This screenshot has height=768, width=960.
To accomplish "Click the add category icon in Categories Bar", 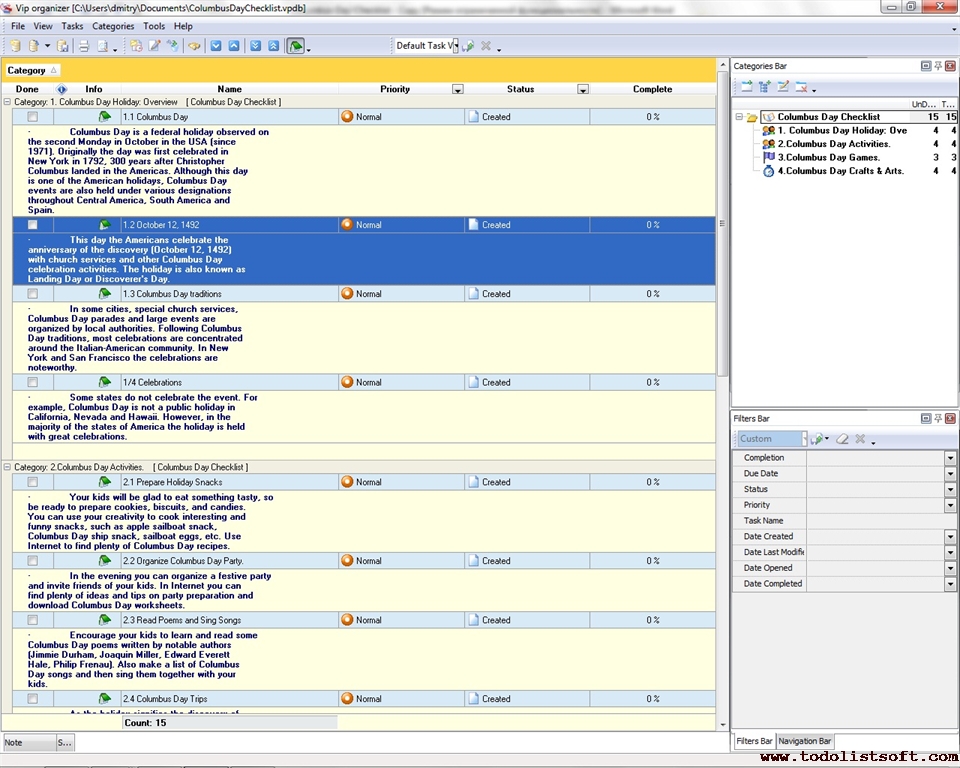I will click(x=747, y=87).
